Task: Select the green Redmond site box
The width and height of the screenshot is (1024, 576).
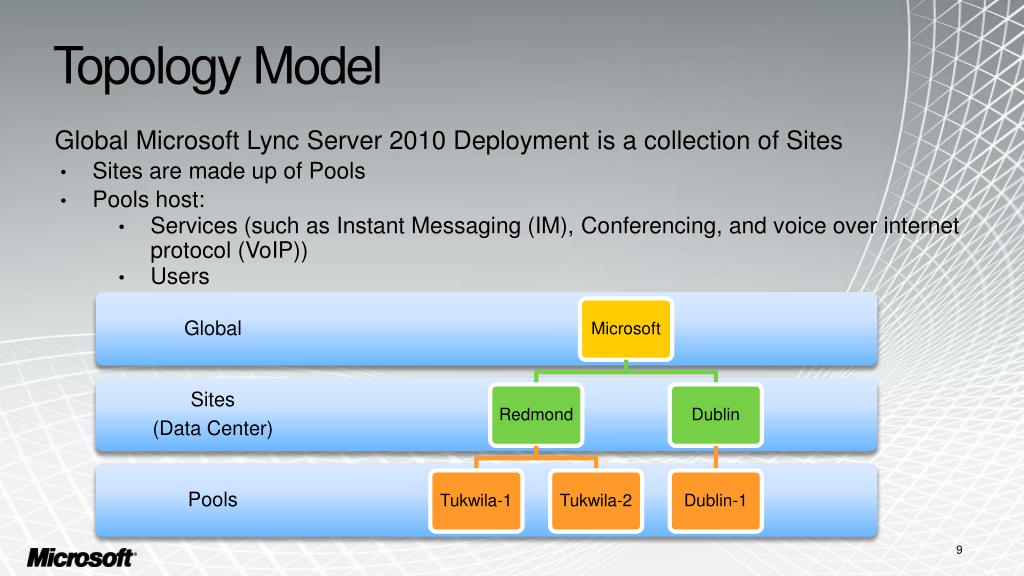Action: point(536,415)
